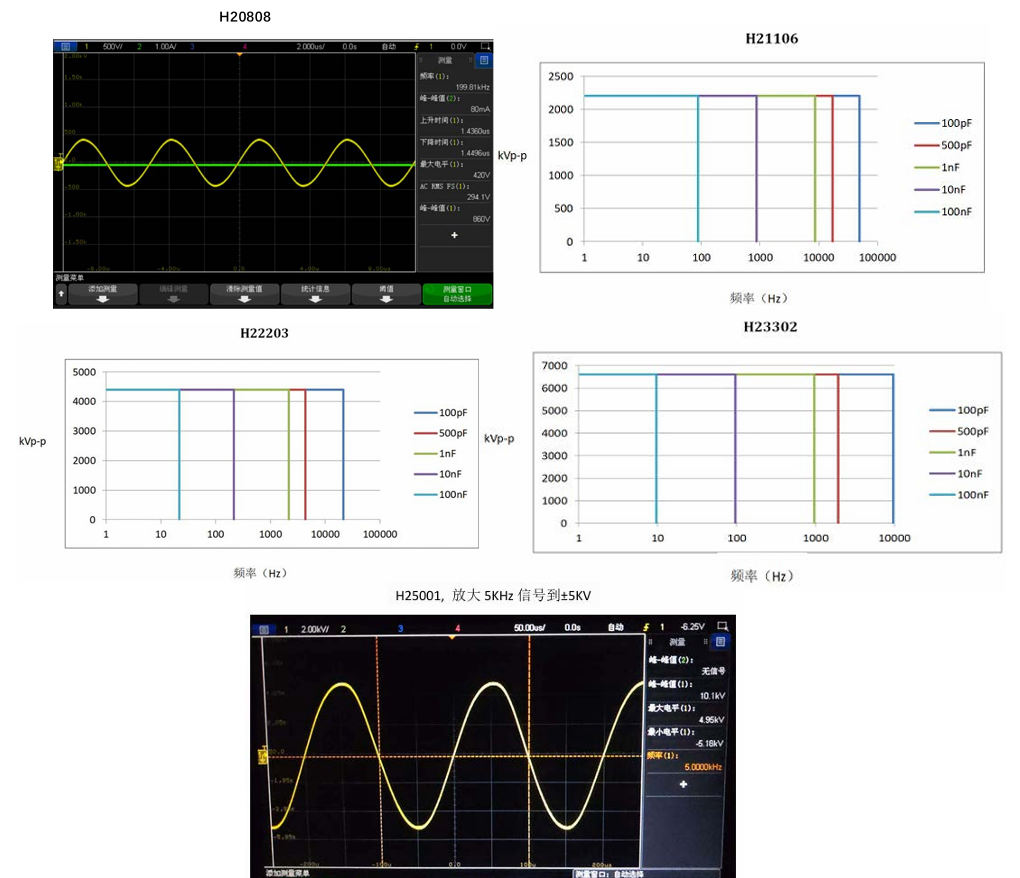Select the 测量 tab in H25001 sidebar

coord(677,642)
